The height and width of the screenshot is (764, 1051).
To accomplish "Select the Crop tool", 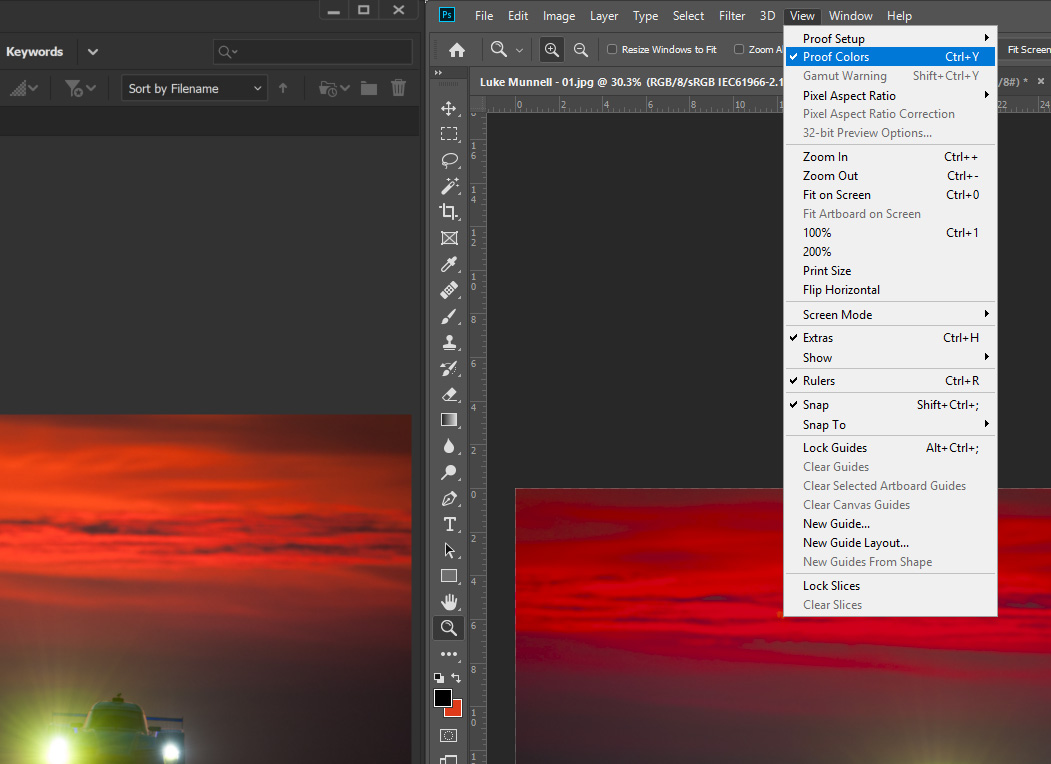I will click(449, 211).
